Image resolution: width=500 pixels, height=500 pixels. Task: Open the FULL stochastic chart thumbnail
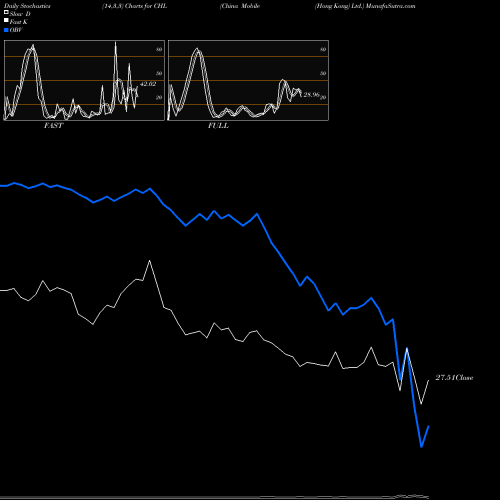pyautogui.click(x=248, y=80)
